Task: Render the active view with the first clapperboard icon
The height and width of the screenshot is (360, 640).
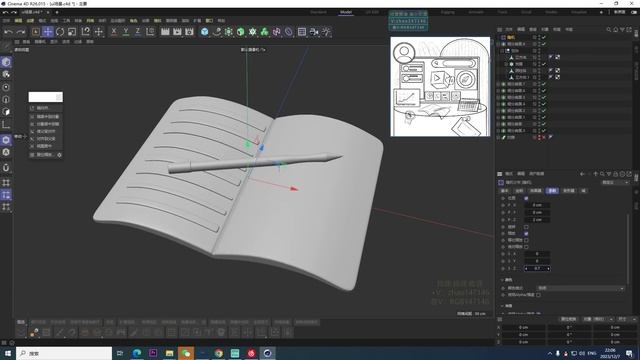Action: pyautogui.click(x=165, y=31)
